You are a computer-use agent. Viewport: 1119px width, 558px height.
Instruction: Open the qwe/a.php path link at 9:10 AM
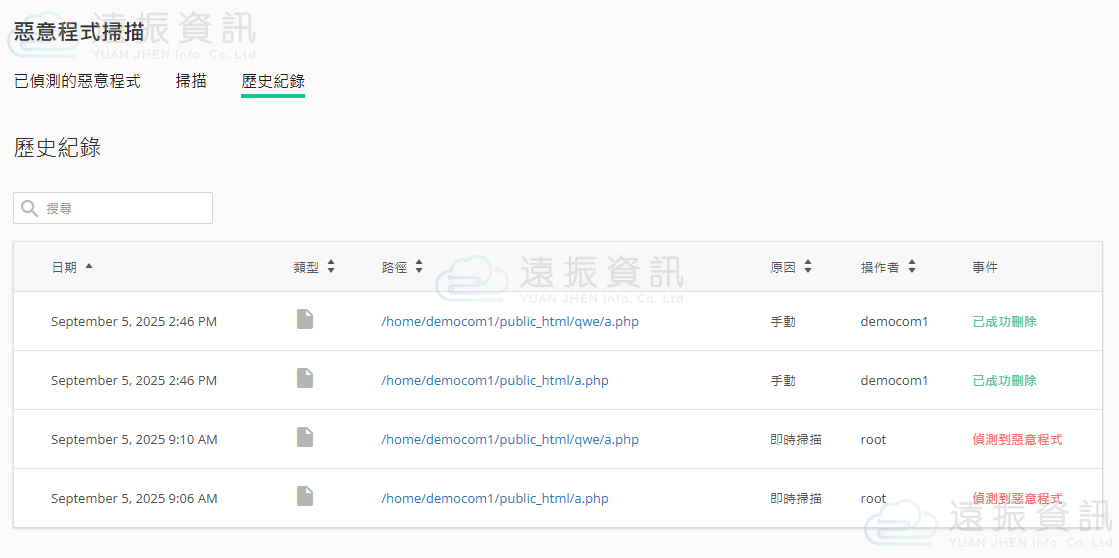pos(510,440)
